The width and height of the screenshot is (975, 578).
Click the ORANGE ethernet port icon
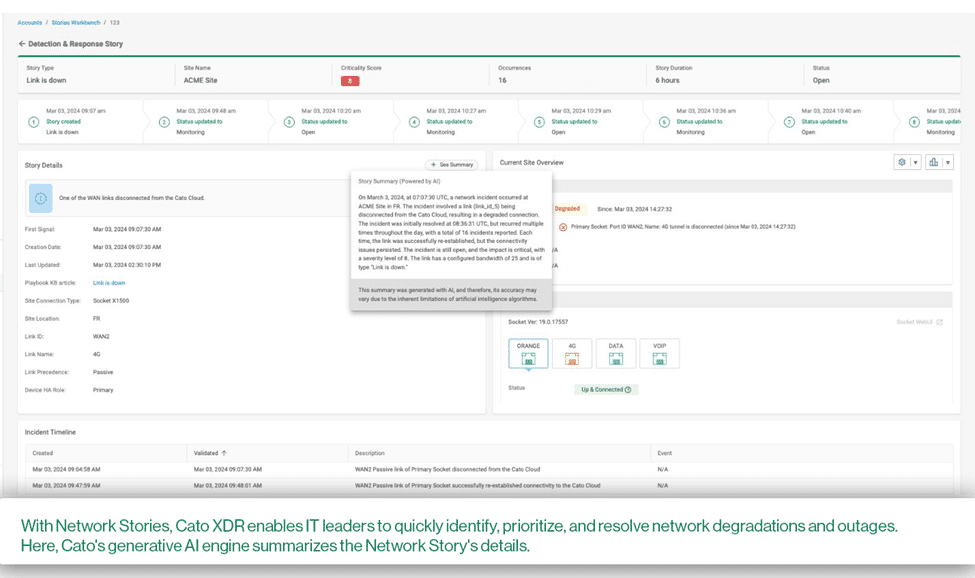tap(528, 359)
